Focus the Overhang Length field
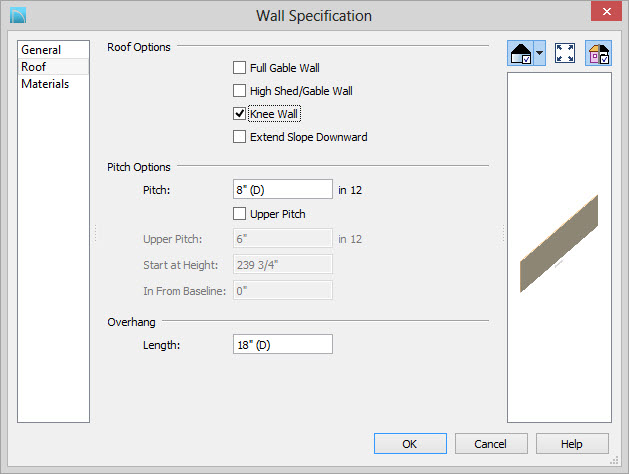 (283, 344)
